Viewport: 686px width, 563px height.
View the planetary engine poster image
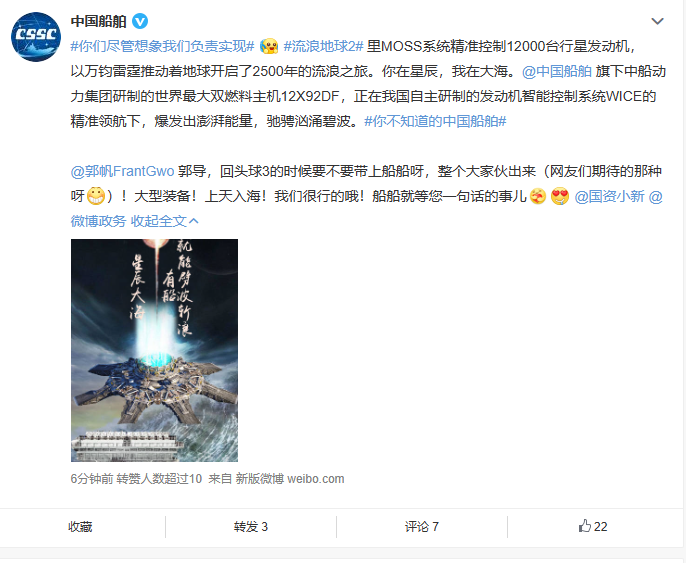(154, 350)
